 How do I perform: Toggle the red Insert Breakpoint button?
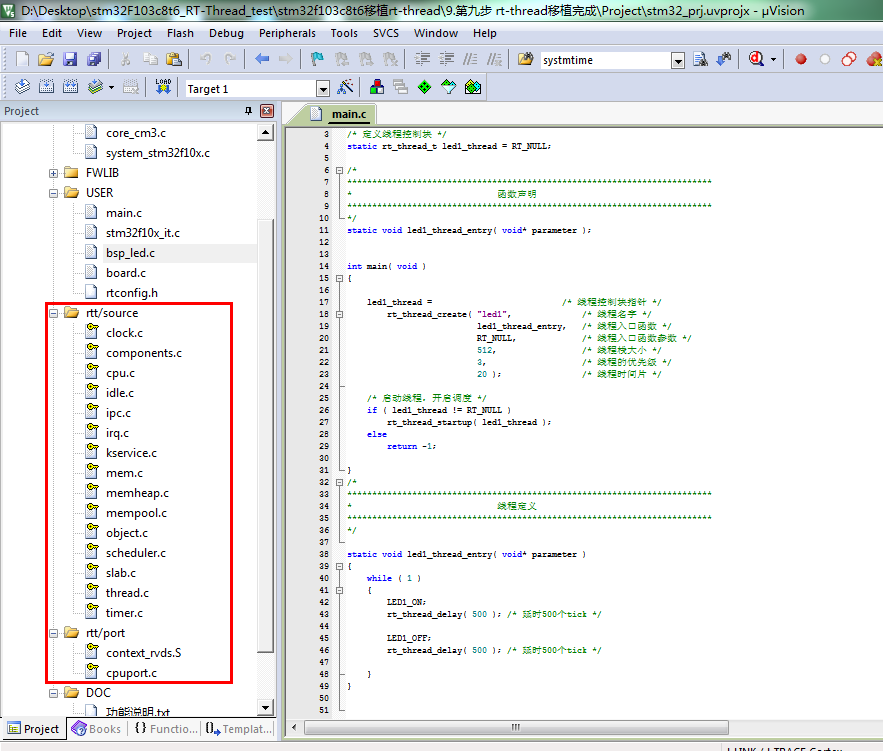point(801,60)
